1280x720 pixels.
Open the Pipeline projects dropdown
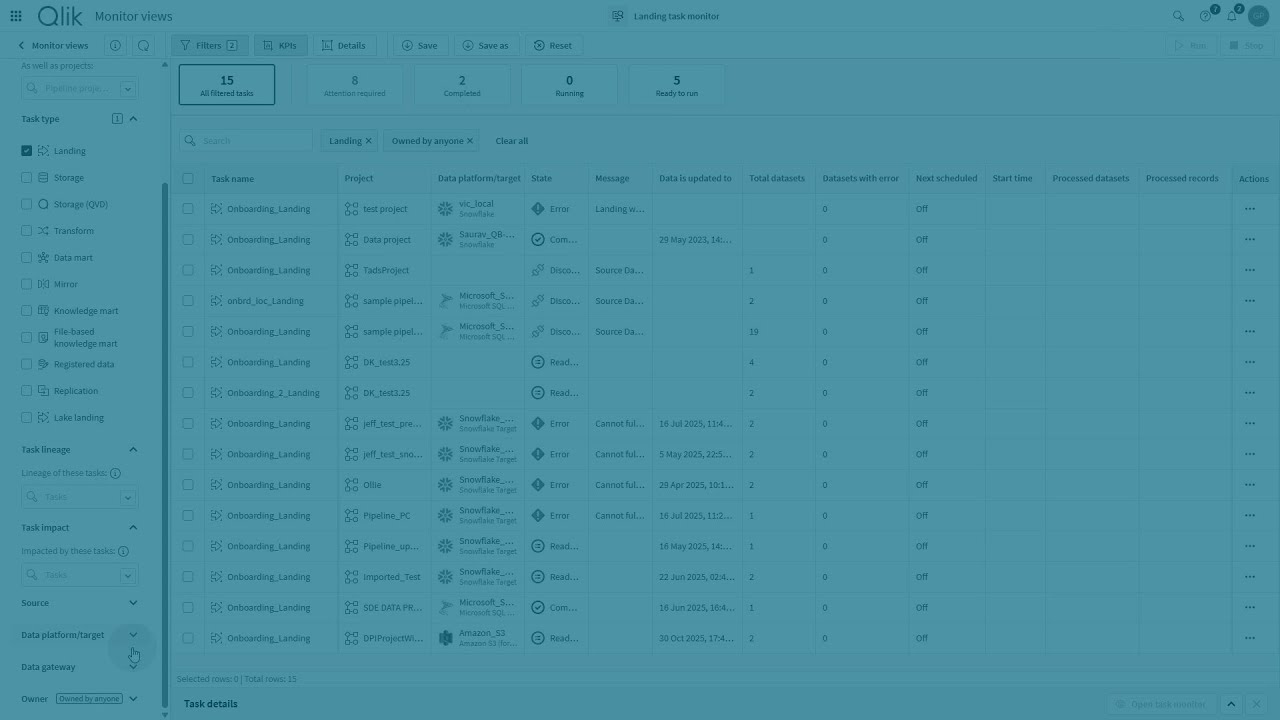[x=128, y=89]
